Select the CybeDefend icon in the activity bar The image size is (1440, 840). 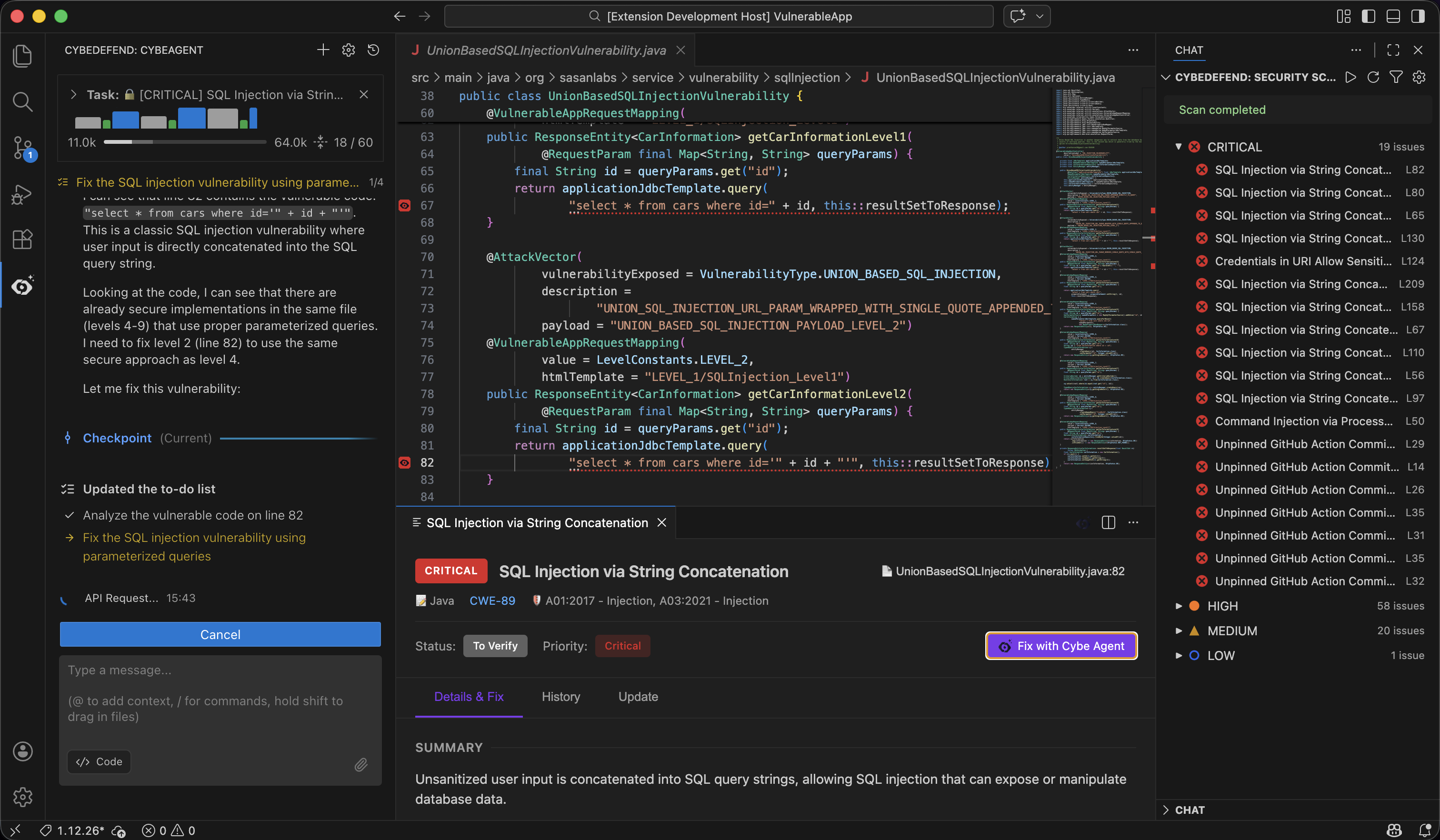pyautogui.click(x=23, y=286)
